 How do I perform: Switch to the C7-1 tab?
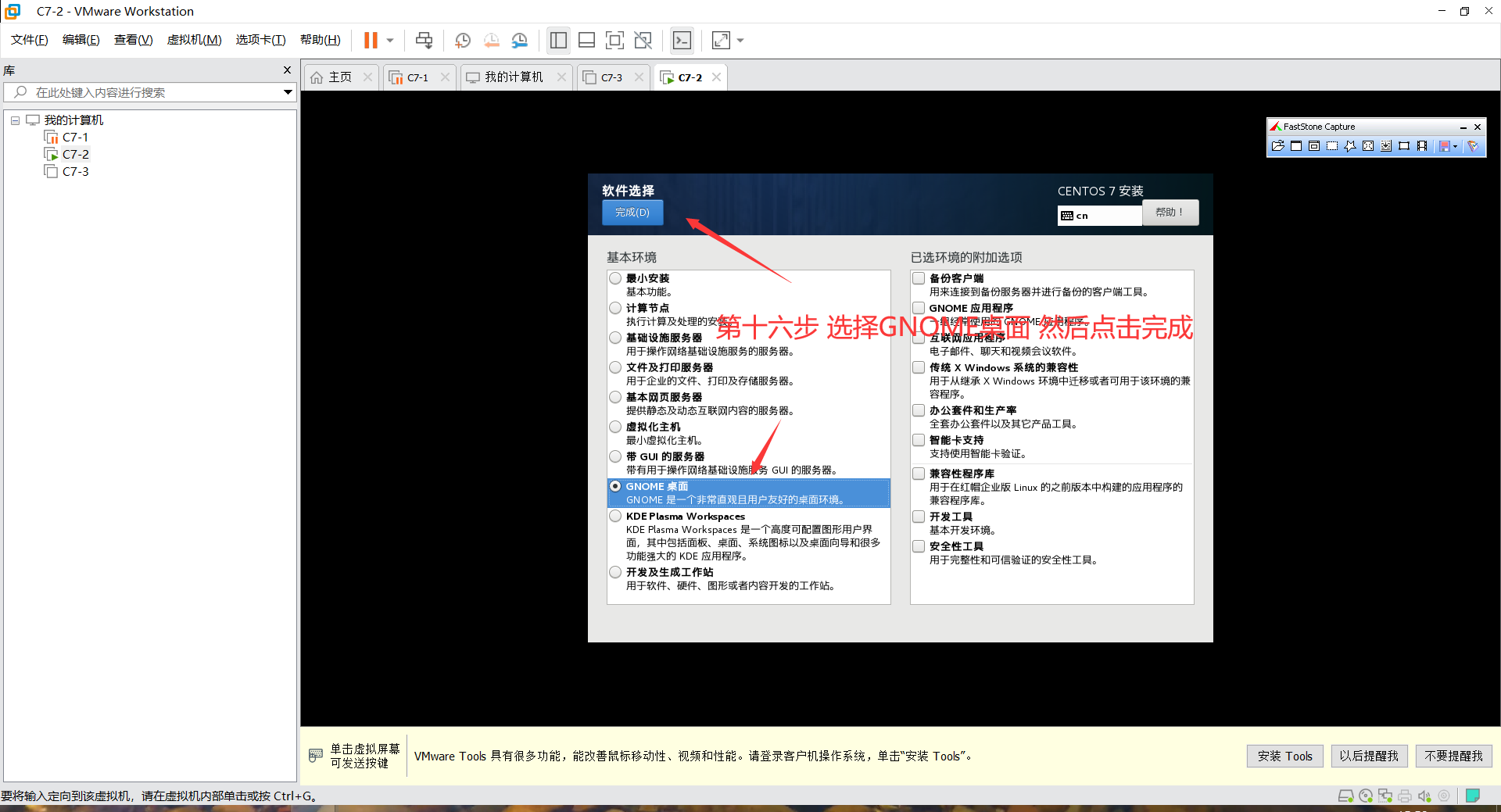pos(419,77)
